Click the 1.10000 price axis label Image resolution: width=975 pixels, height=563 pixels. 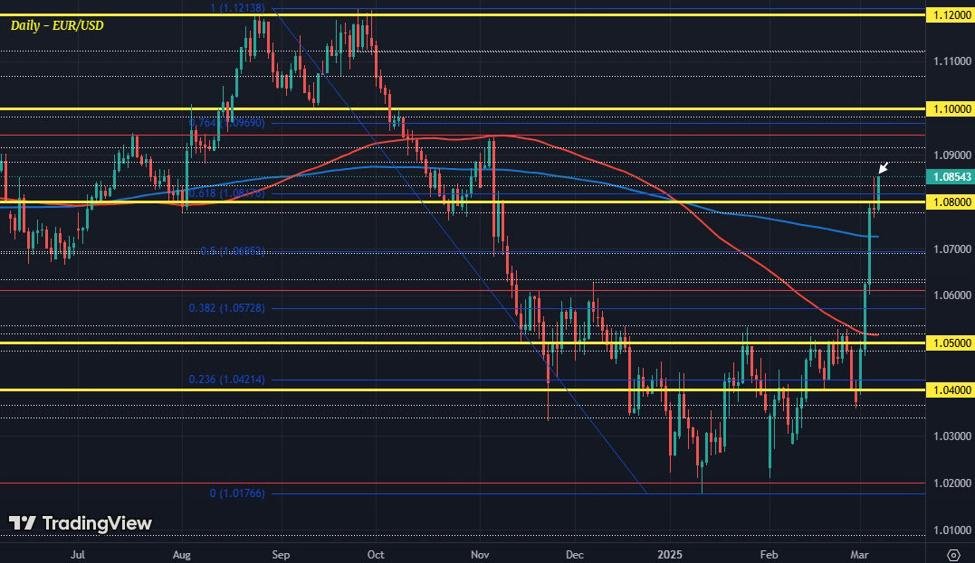(946, 108)
